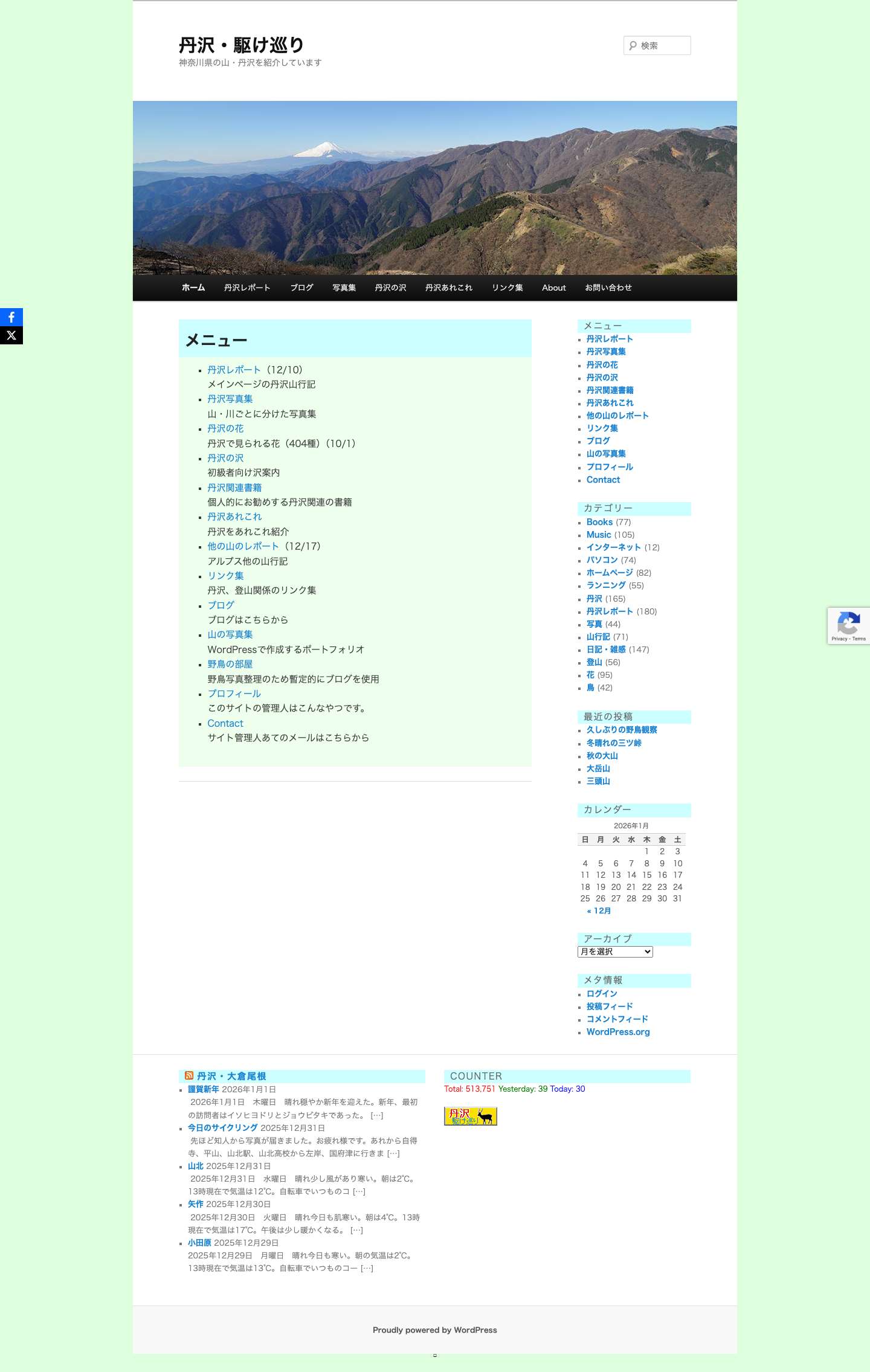Open 丹沢関連書籍 link in main menu list
The width and height of the screenshot is (870, 1372).
click(x=234, y=488)
